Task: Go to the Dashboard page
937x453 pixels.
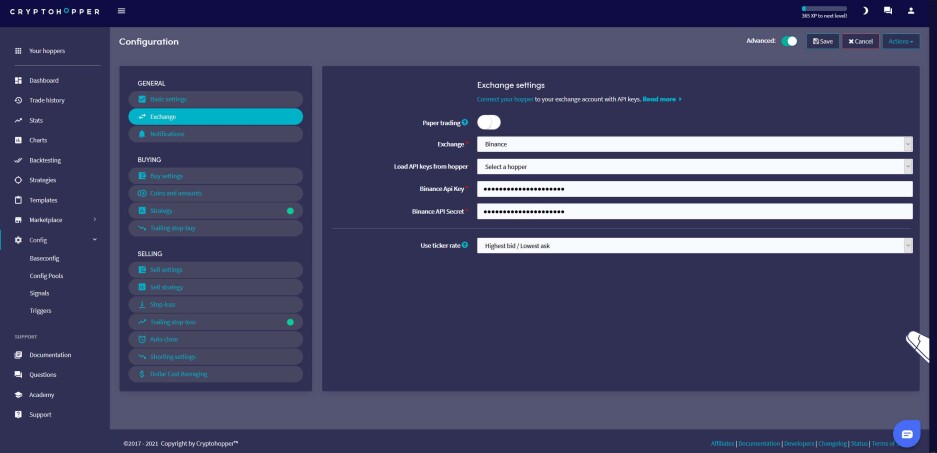Action: pos(44,81)
